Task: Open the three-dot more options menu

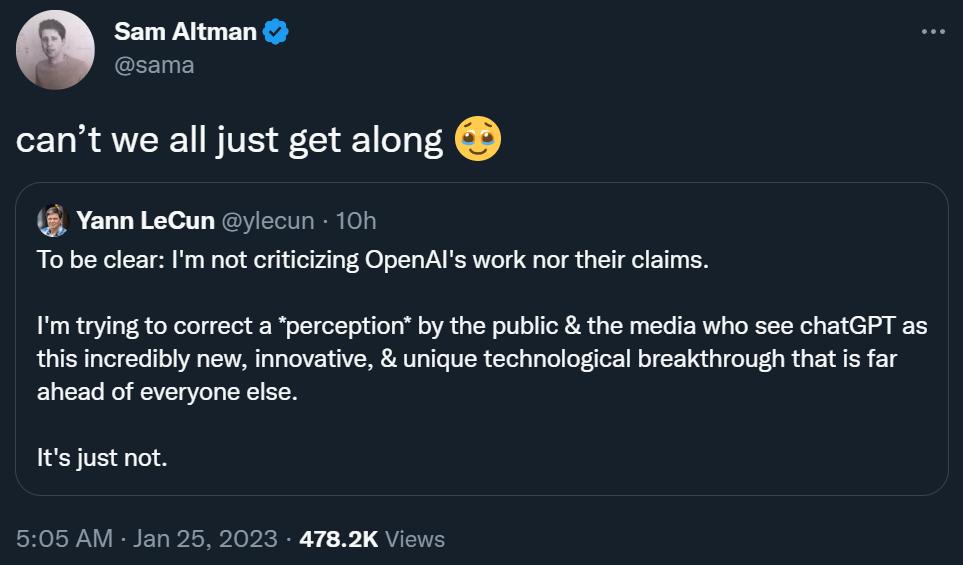Action: [x=932, y=32]
